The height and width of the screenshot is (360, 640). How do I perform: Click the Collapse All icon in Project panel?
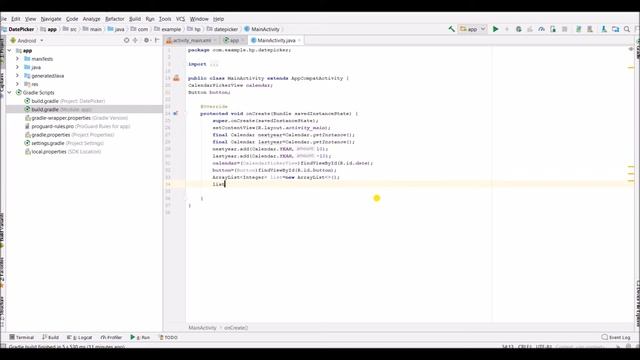136,40
